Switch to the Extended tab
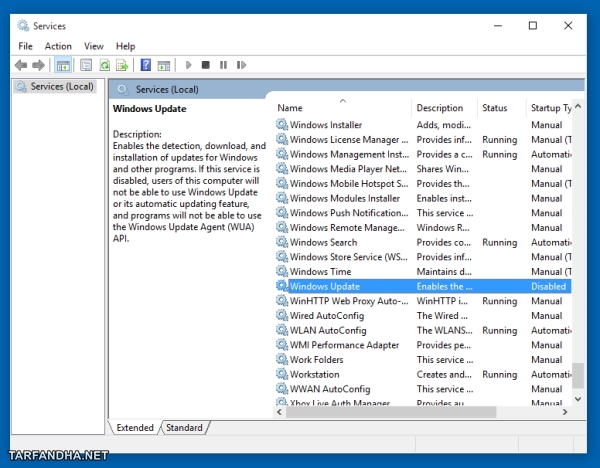 click(135, 427)
